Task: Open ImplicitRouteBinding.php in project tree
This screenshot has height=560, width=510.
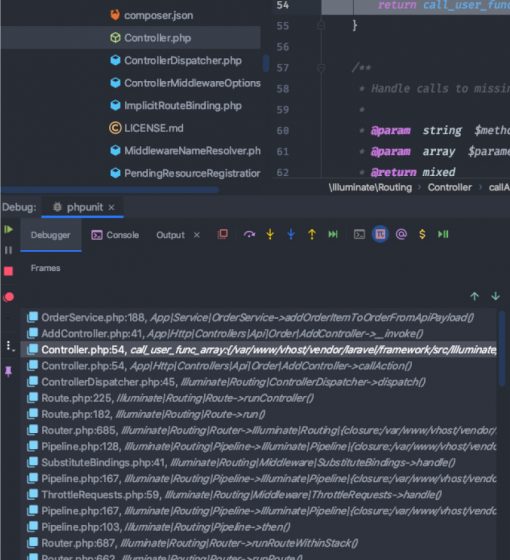Action: (x=175, y=105)
